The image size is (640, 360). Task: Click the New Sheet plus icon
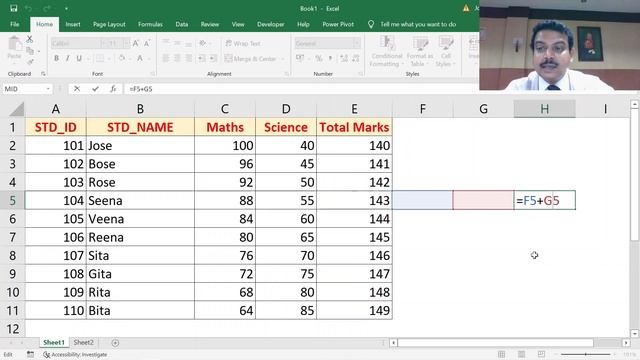click(115, 343)
